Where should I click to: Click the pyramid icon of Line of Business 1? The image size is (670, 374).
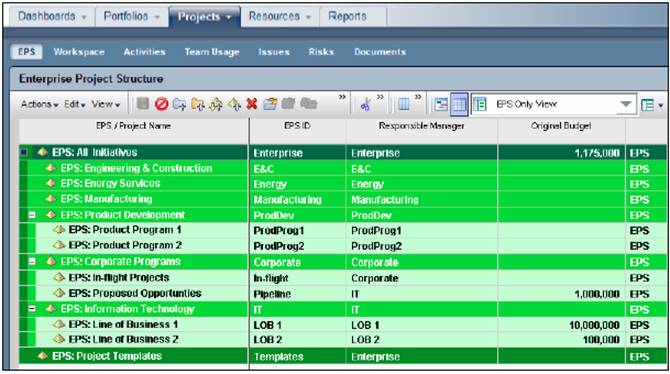pos(59,324)
